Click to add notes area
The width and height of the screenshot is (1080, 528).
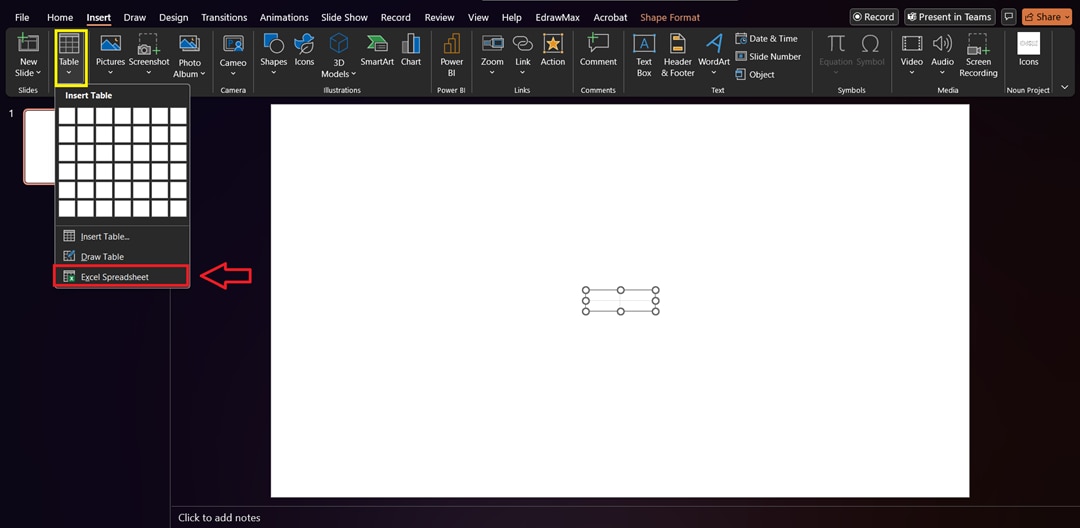coord(219,518)
